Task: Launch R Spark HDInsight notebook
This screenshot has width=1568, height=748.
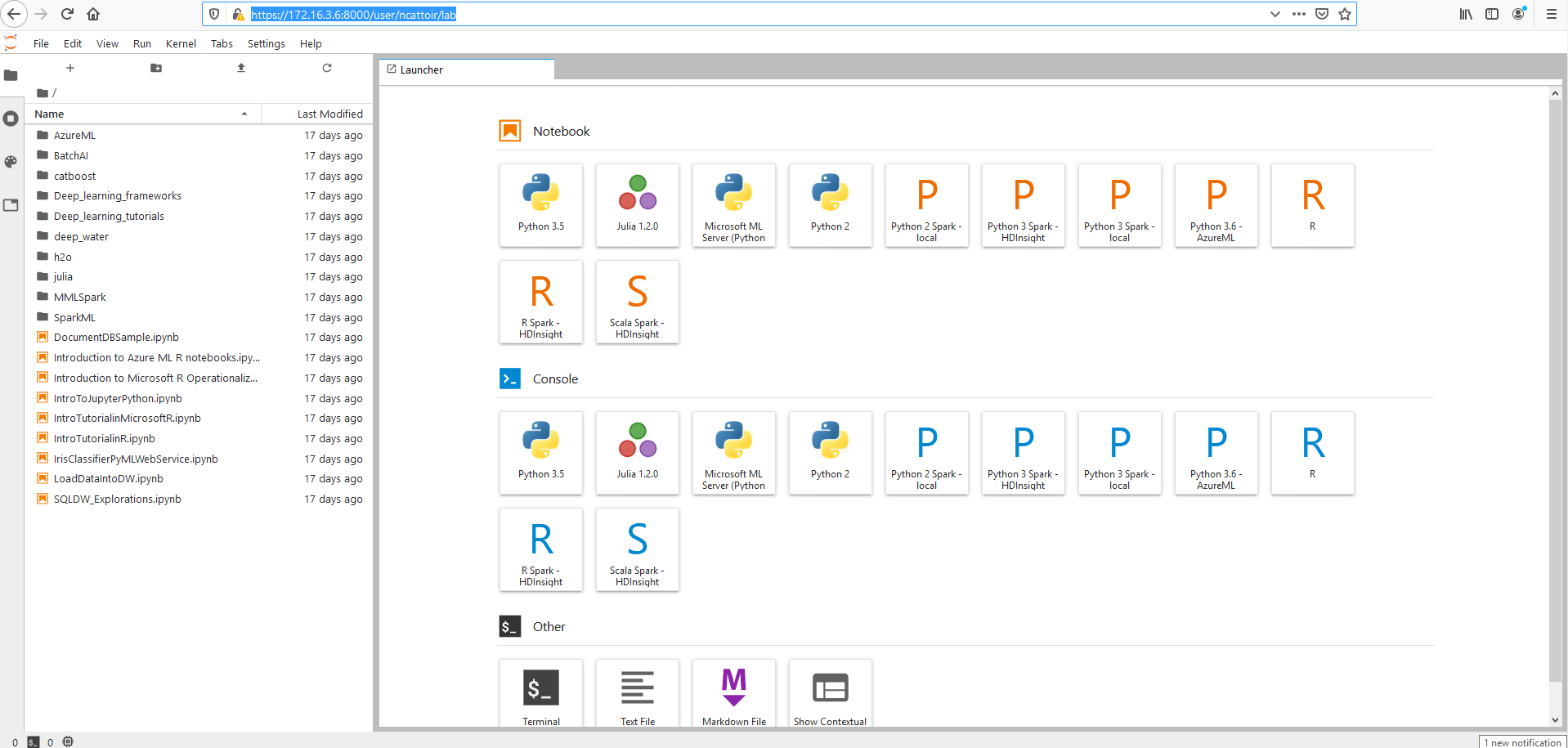Action: (x=540, y=302)
